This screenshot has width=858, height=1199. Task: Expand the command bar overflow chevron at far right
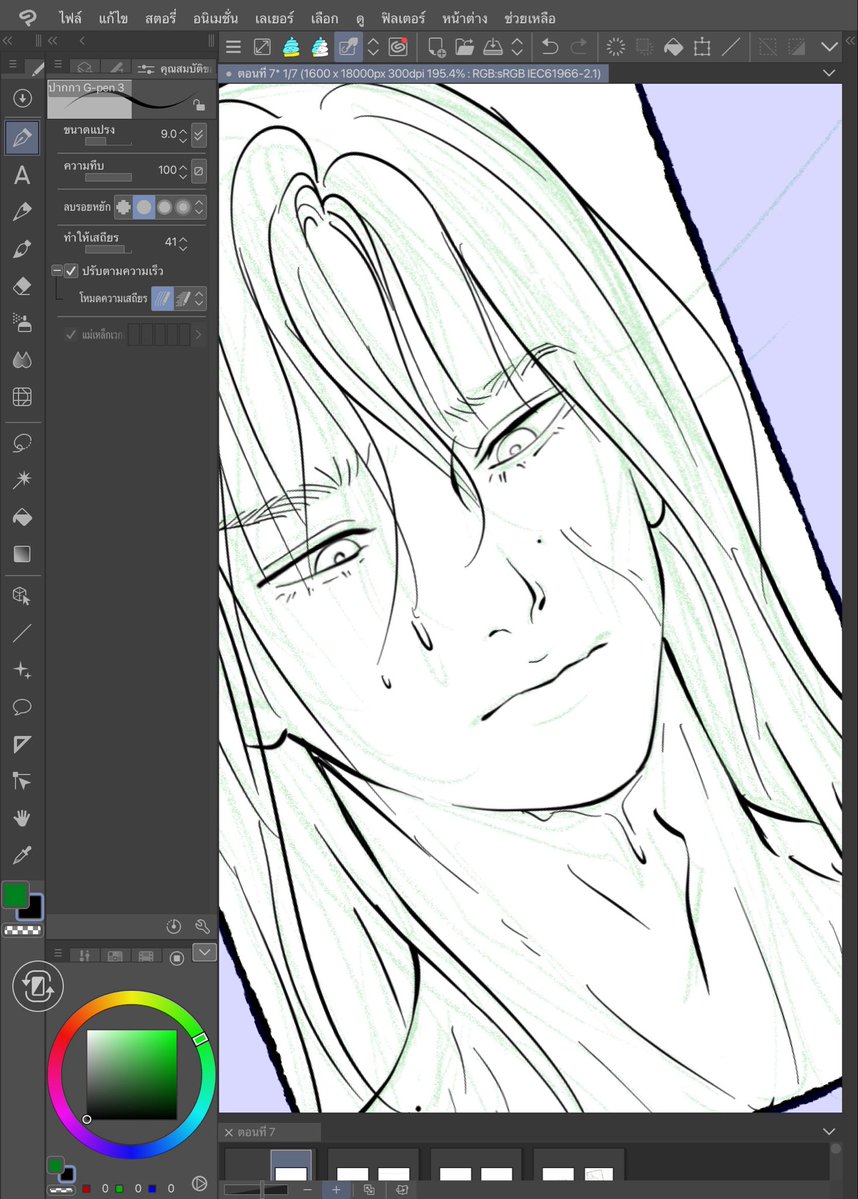(x=829, y=47)
